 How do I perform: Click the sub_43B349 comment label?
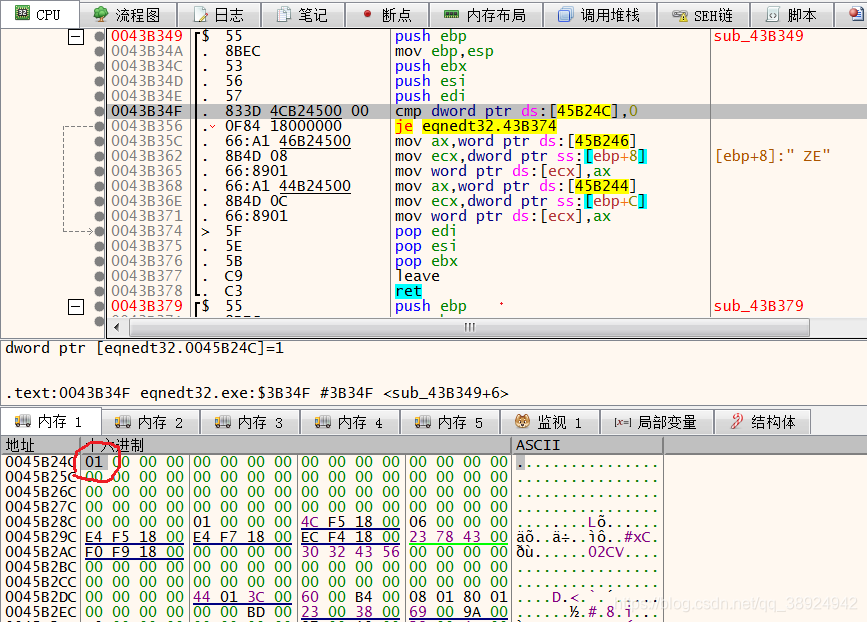click(x=758, y=36)
